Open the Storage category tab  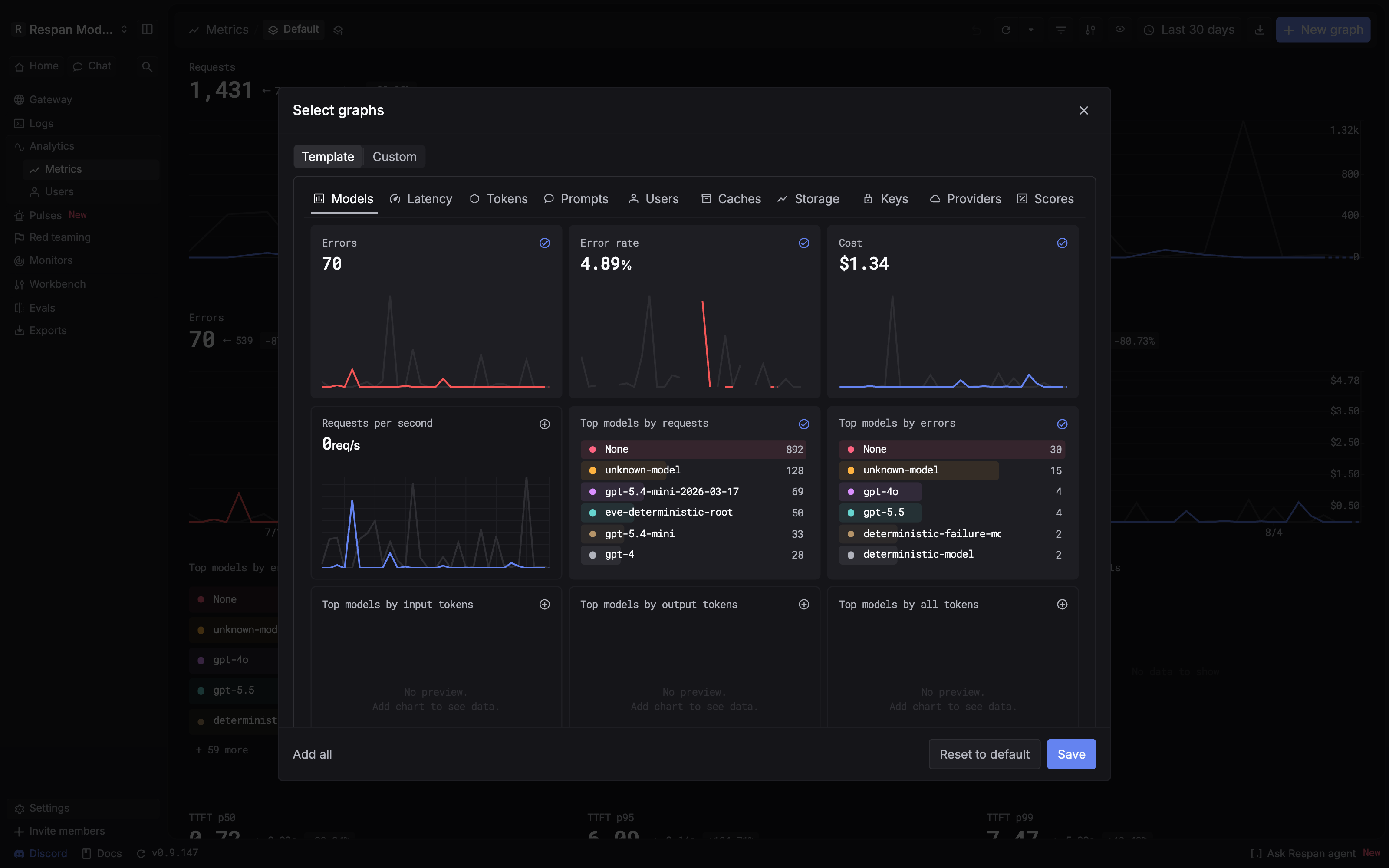[808, 199]
